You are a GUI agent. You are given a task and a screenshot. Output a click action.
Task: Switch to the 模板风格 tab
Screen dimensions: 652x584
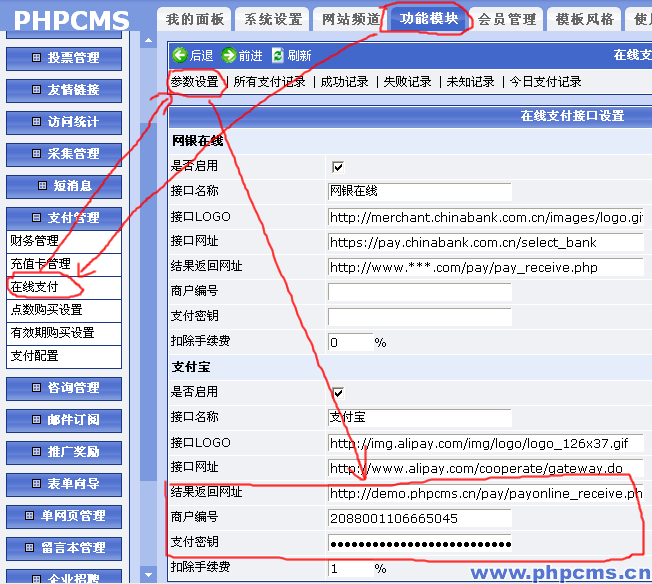coord(585,19)
